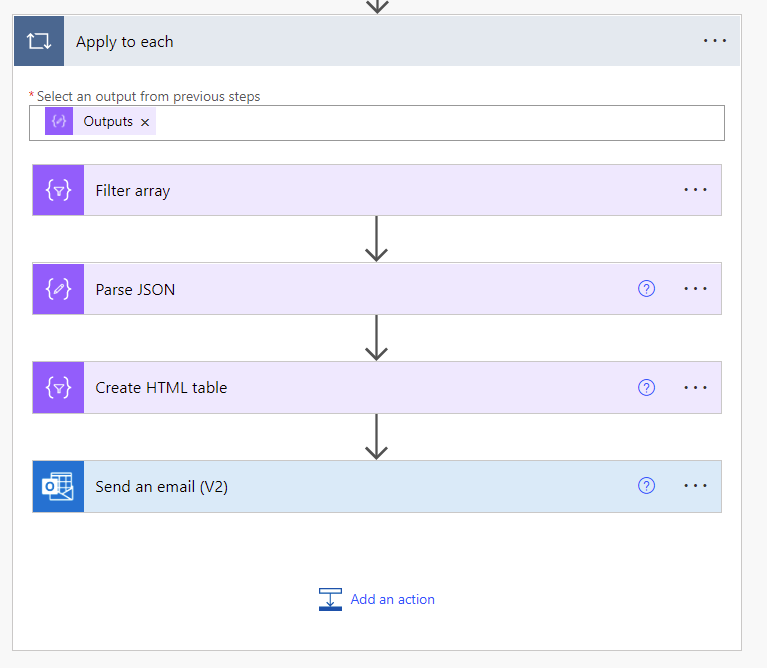Viewport: 767px width, 668px height.
Task: Click the Apply to each loop icon
Action: (x=39, y=41)
